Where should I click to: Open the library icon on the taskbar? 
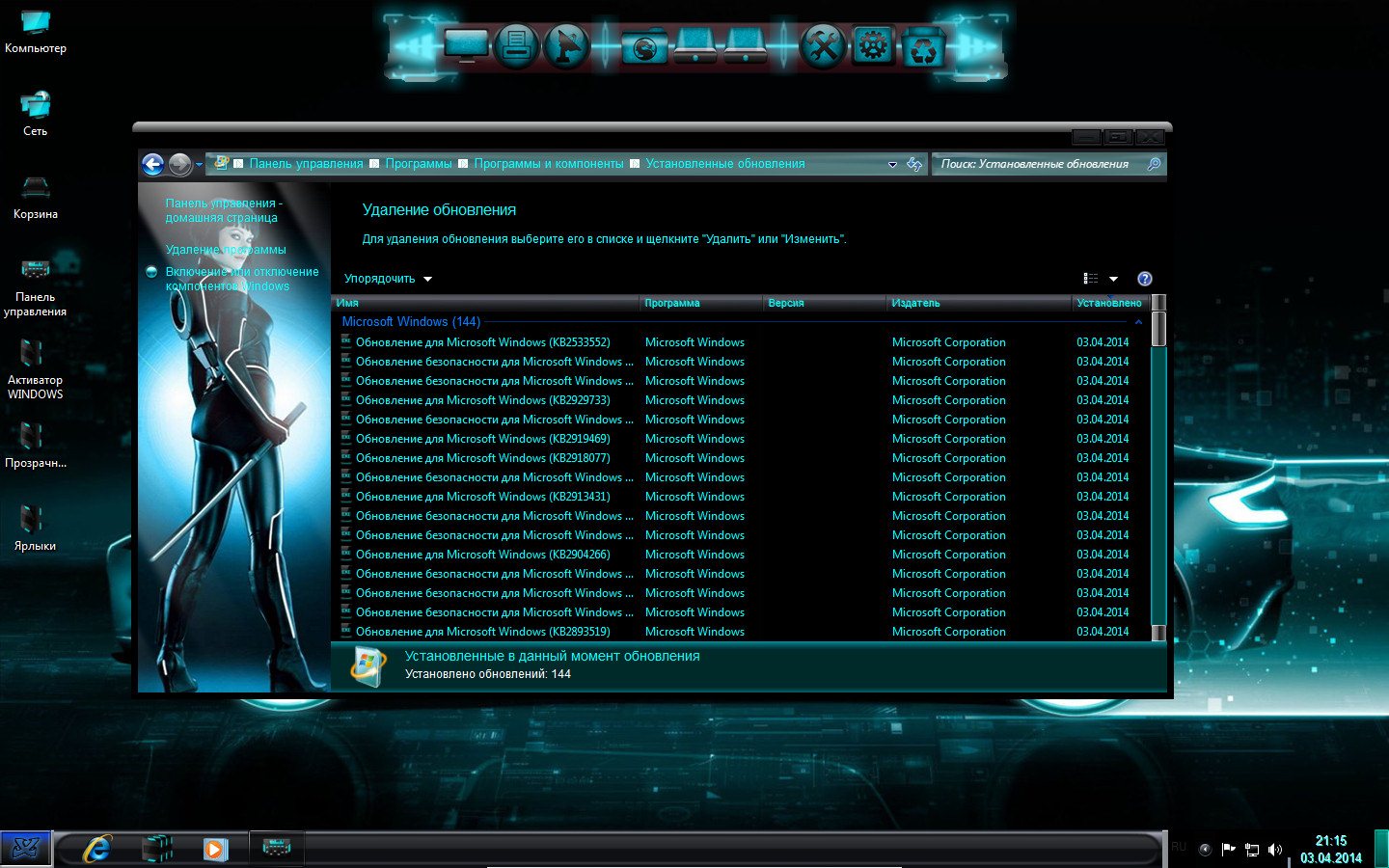pyautogui.click(x=157, y=849)
